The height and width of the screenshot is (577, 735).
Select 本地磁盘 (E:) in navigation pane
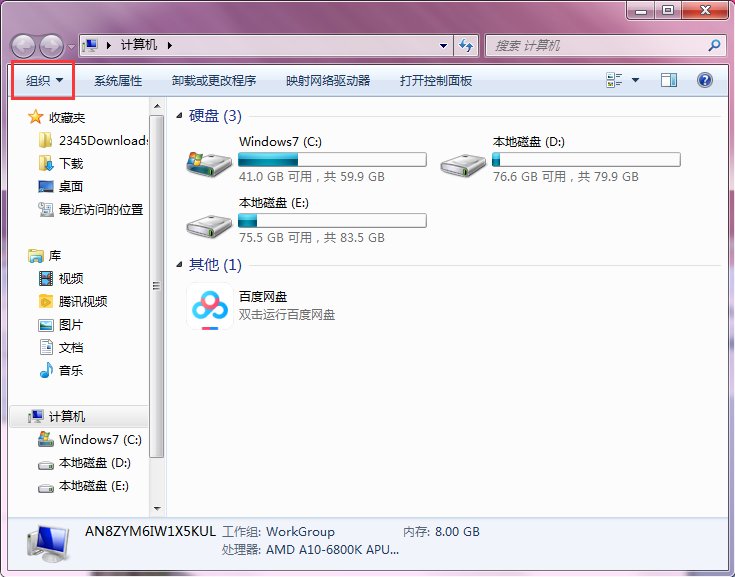click(83, 486)
